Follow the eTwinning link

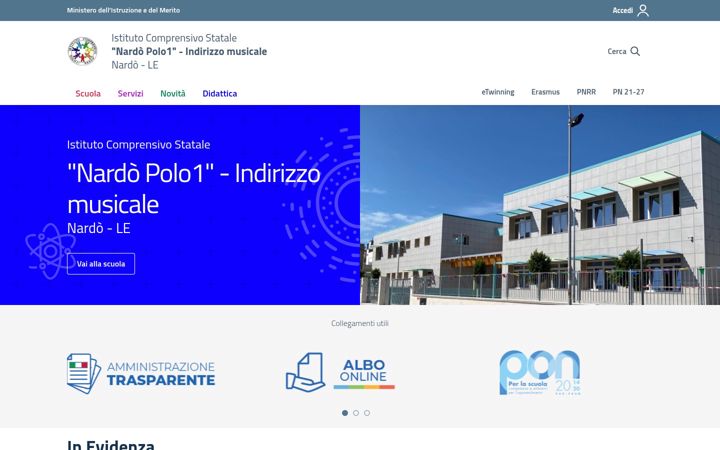pyautogui.click(x=498, y=92)
